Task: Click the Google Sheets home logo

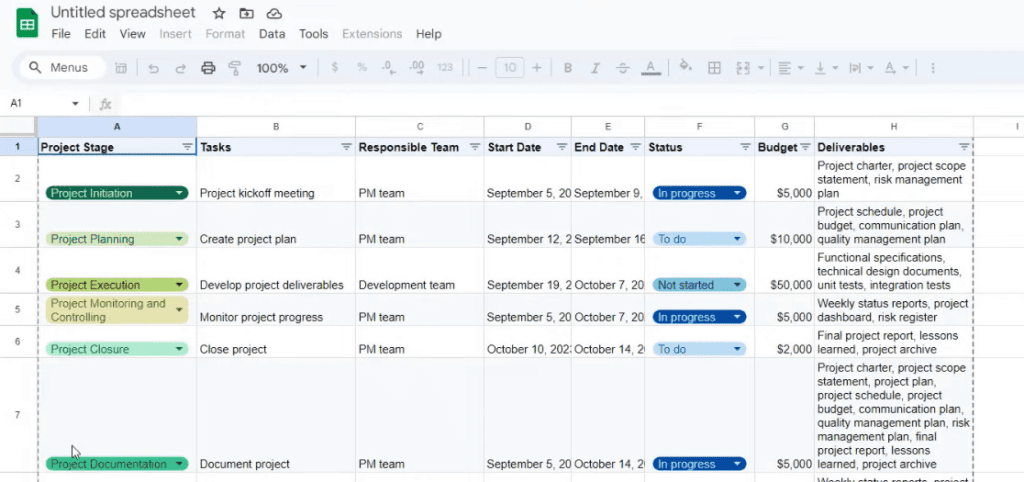Action: coord(27,24)
